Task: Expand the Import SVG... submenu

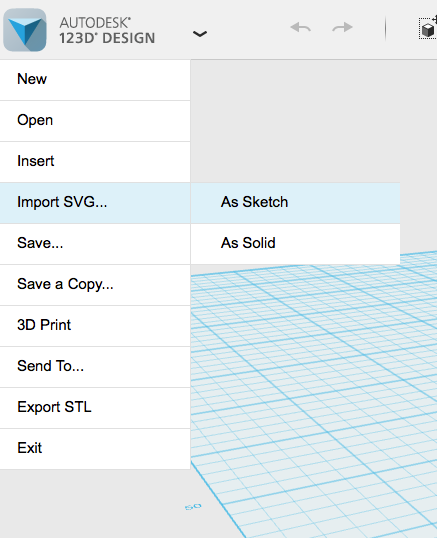Action: [x=95, y=203]
